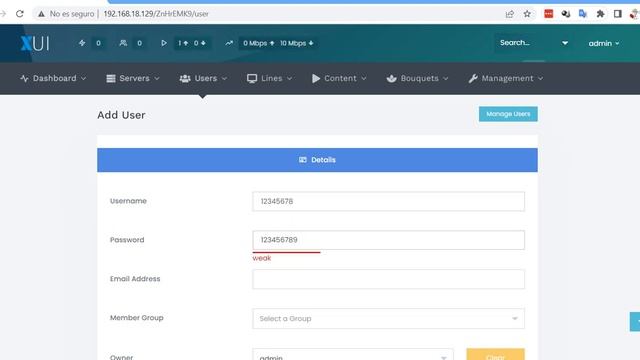
Task: Open the extensions puzzle icon
Action: [600, 14]
